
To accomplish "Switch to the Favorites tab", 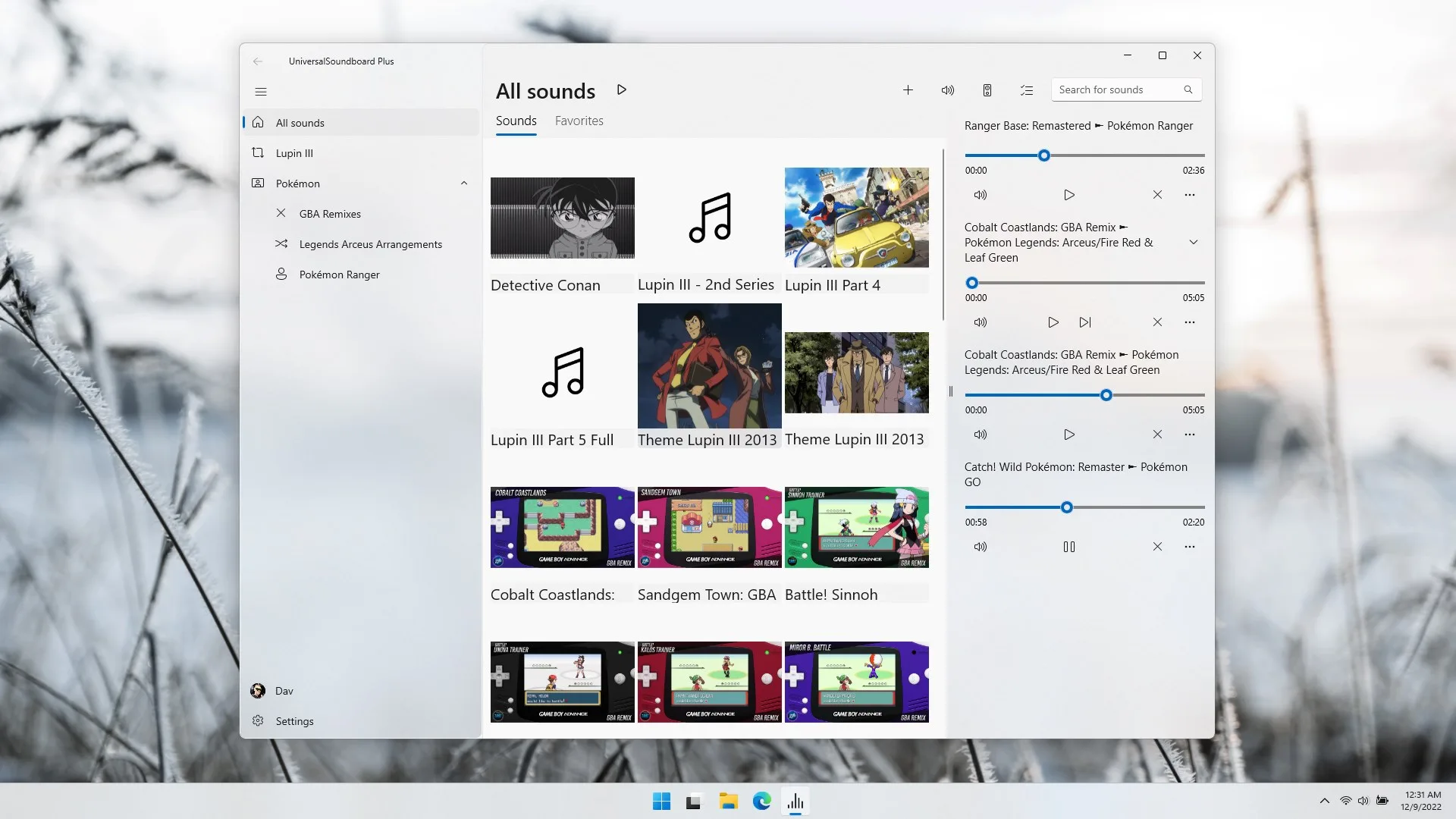I will coord(579,121).
